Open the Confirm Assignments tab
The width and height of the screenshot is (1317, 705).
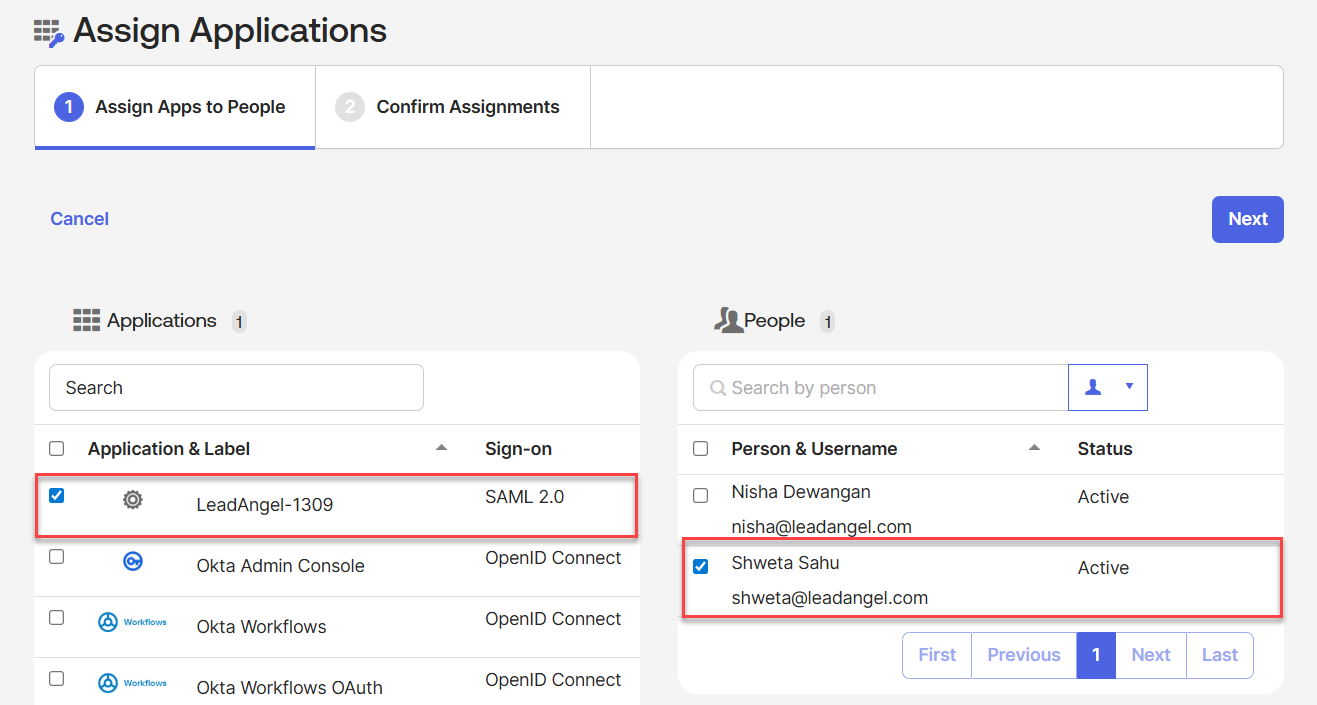453,107
